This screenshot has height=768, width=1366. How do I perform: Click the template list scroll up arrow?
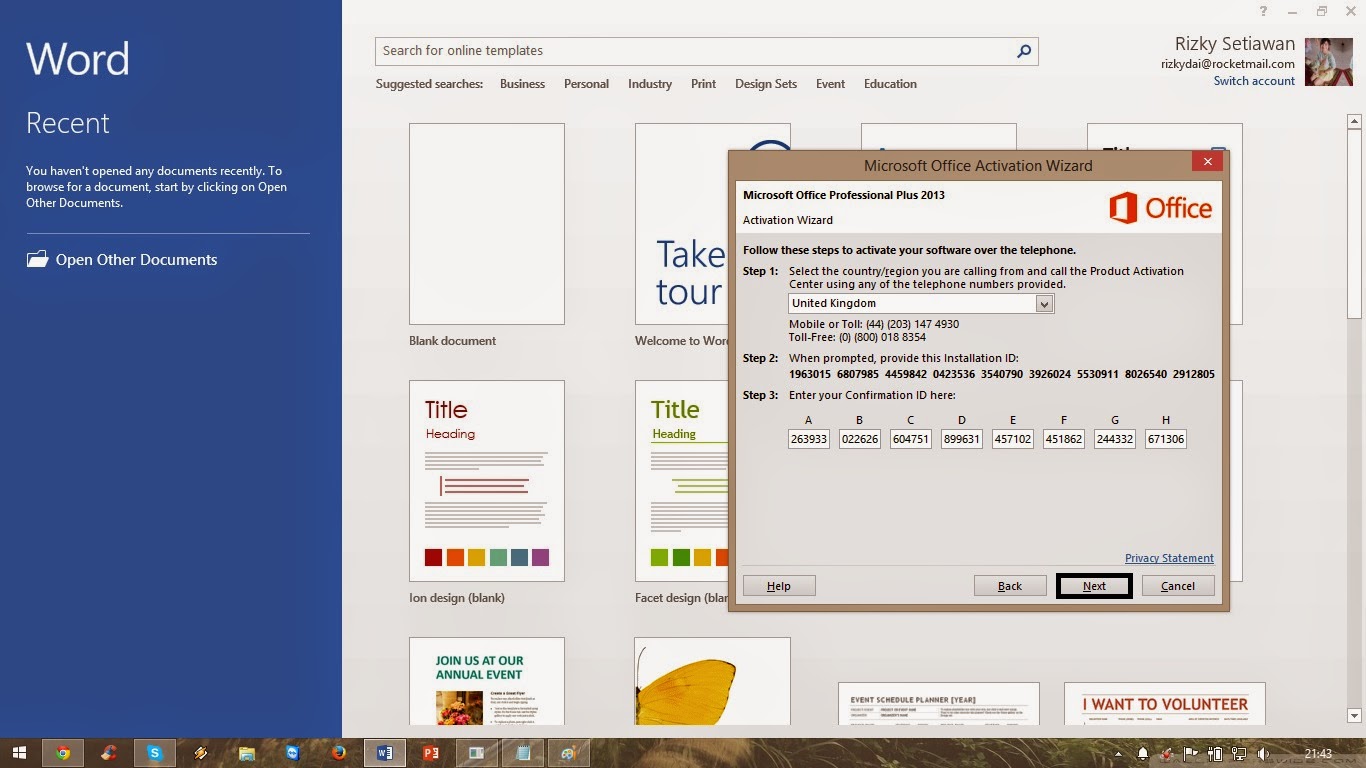tap(1355, 121)
